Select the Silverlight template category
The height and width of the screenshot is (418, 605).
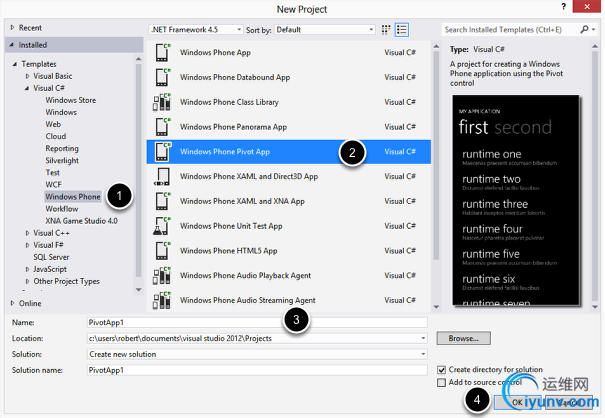click(x=62, y=161)
